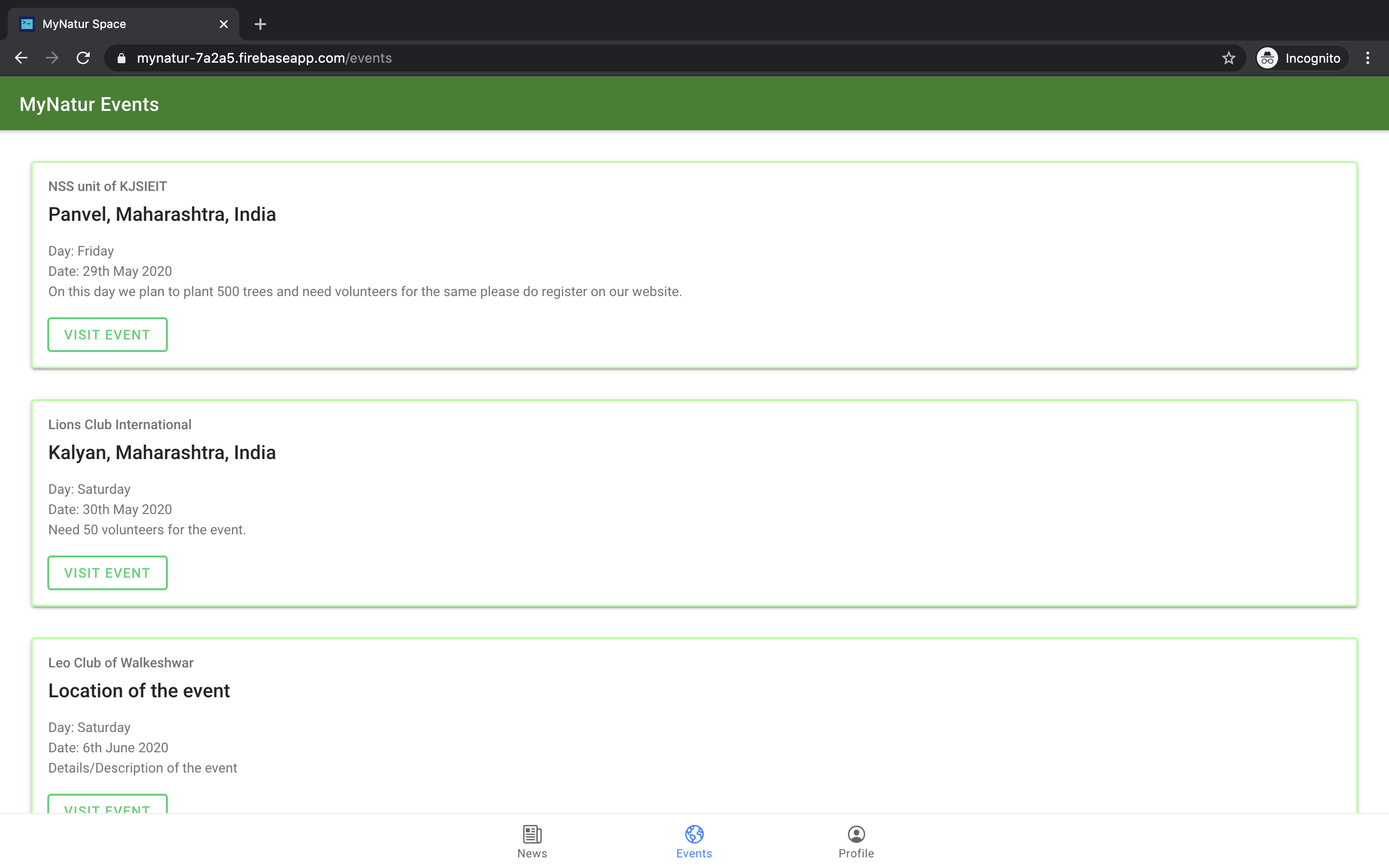Click the browser forward arrow
The image size is (1389, 868).
click(52, 58)
